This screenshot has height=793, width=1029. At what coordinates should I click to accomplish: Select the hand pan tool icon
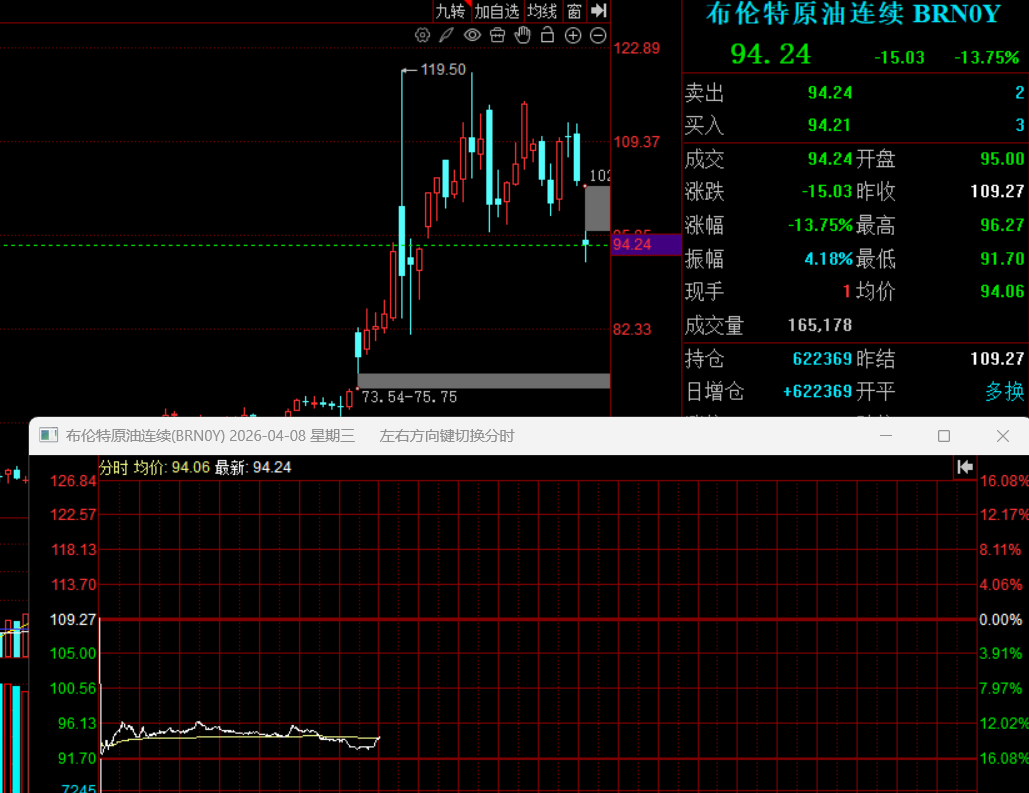pyautogui.click(x=522, y=35)
